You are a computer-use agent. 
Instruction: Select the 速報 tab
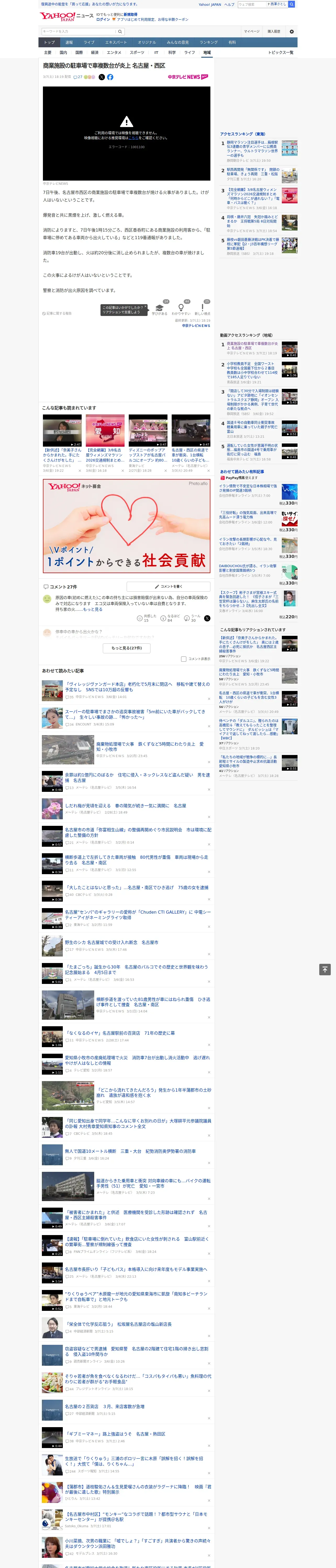69,43
